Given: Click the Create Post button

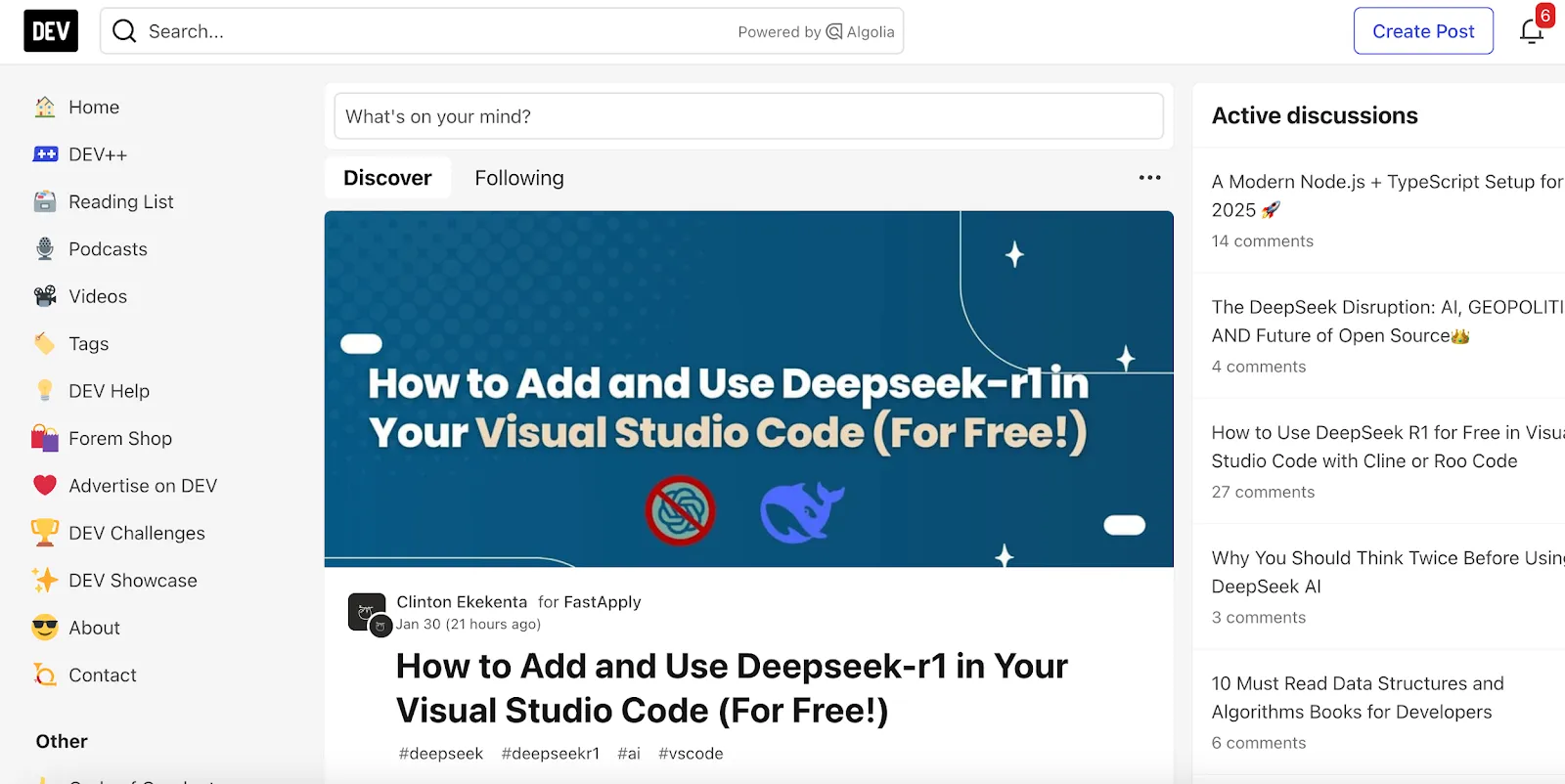Looking at the screenshot, I should point(1423,31).
